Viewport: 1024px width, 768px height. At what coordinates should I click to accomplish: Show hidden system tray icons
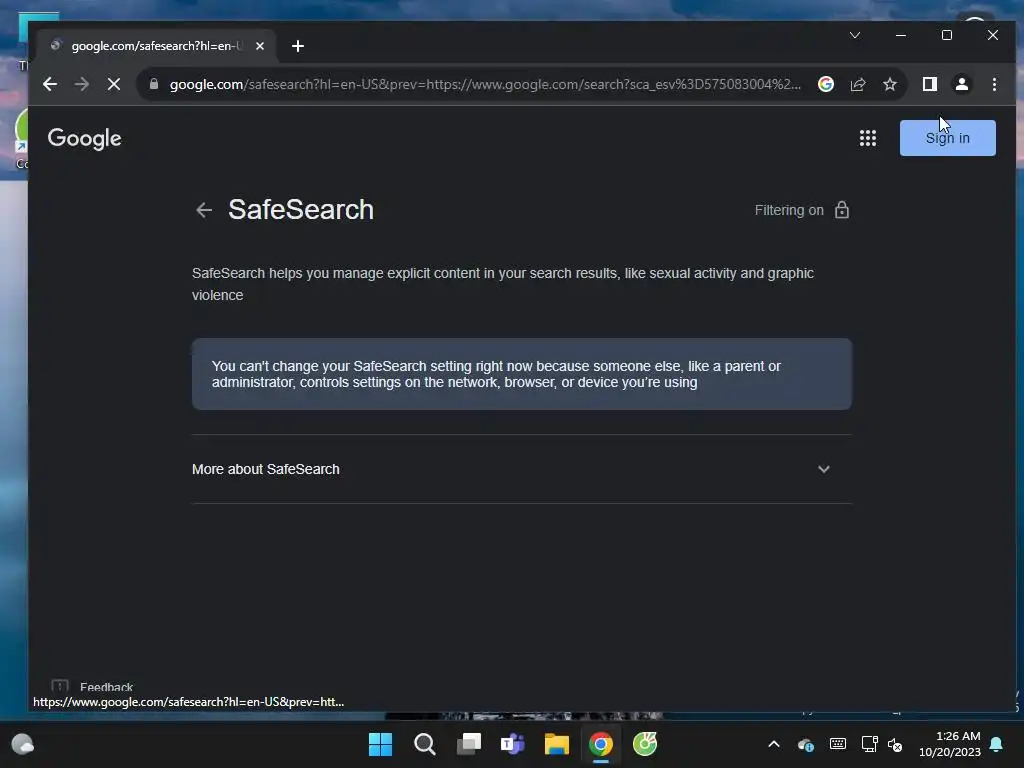pos(773,744)
